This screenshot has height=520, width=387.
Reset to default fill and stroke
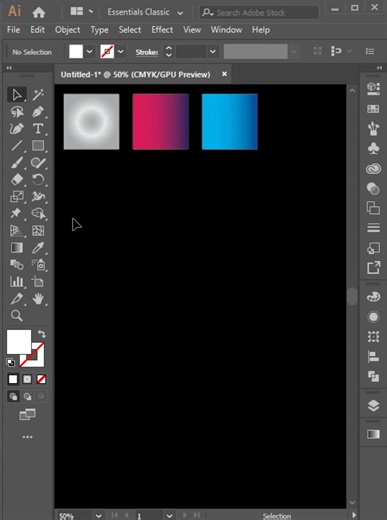11,362
